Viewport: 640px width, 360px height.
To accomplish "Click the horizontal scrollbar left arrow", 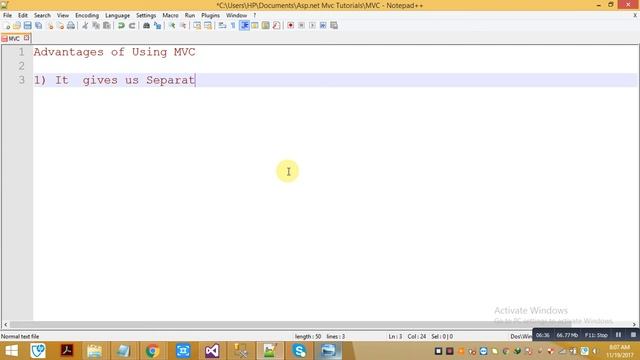I will click(5, 324).
